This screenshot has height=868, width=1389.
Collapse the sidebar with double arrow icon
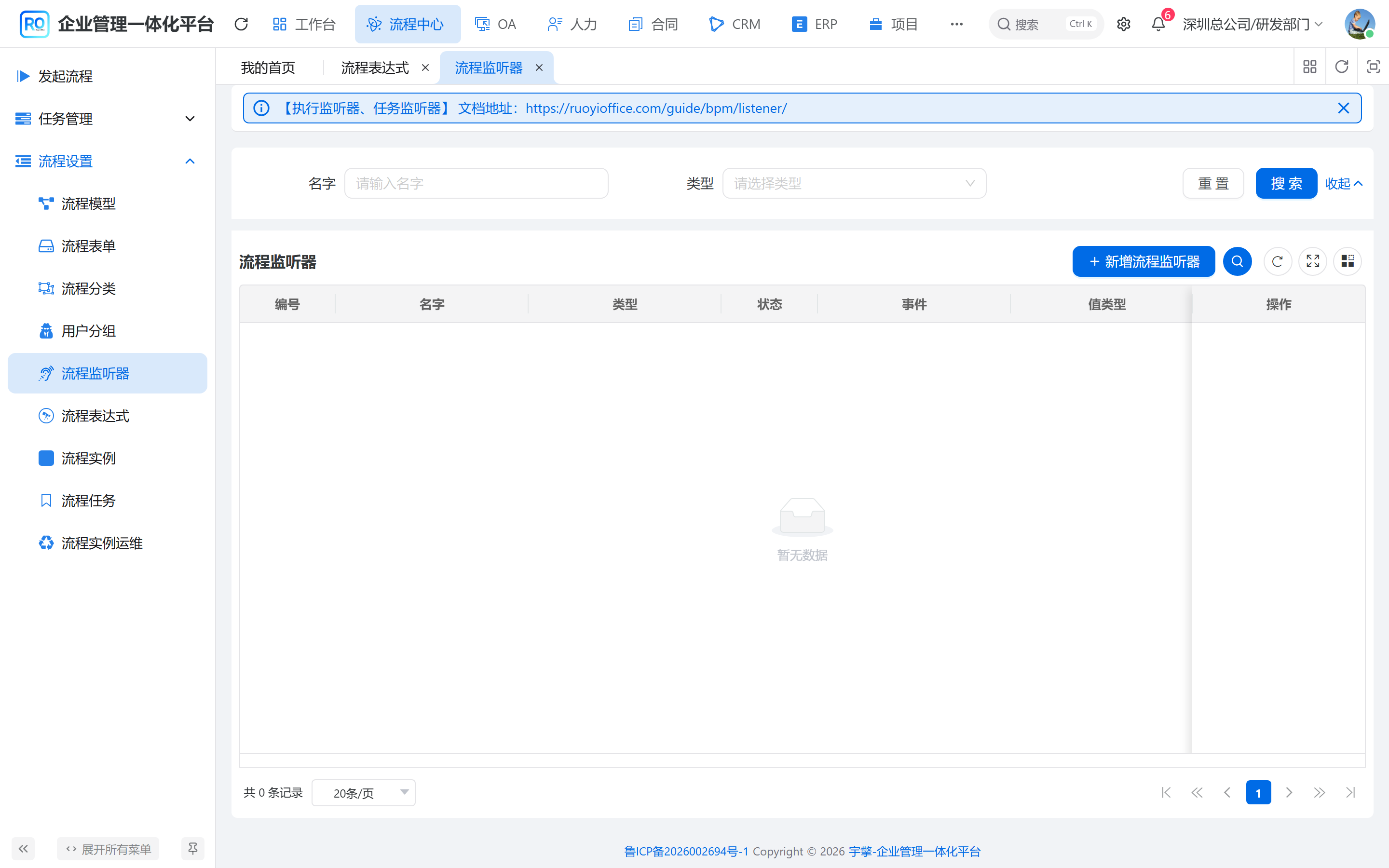[23, 849]
